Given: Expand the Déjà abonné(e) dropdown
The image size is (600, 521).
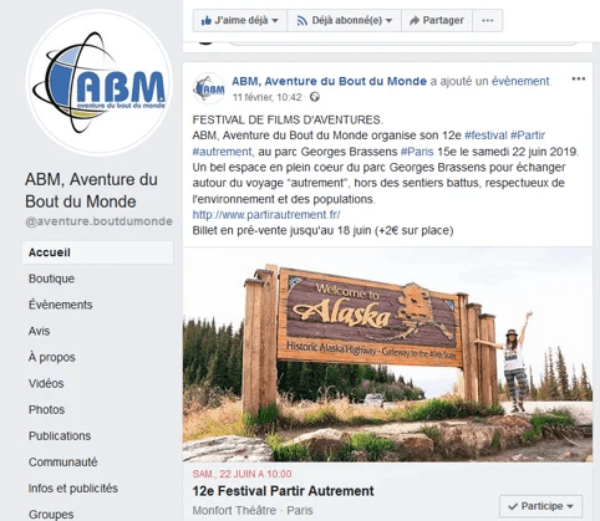Looking at the screenshot, I should point(344,20).
